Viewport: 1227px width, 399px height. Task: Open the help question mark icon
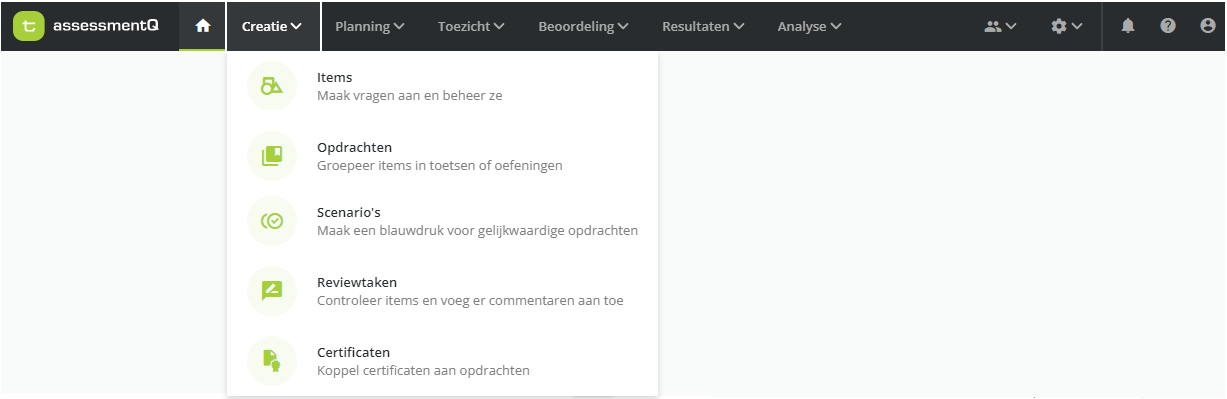pyautogui.click(x=1168, y=27)
